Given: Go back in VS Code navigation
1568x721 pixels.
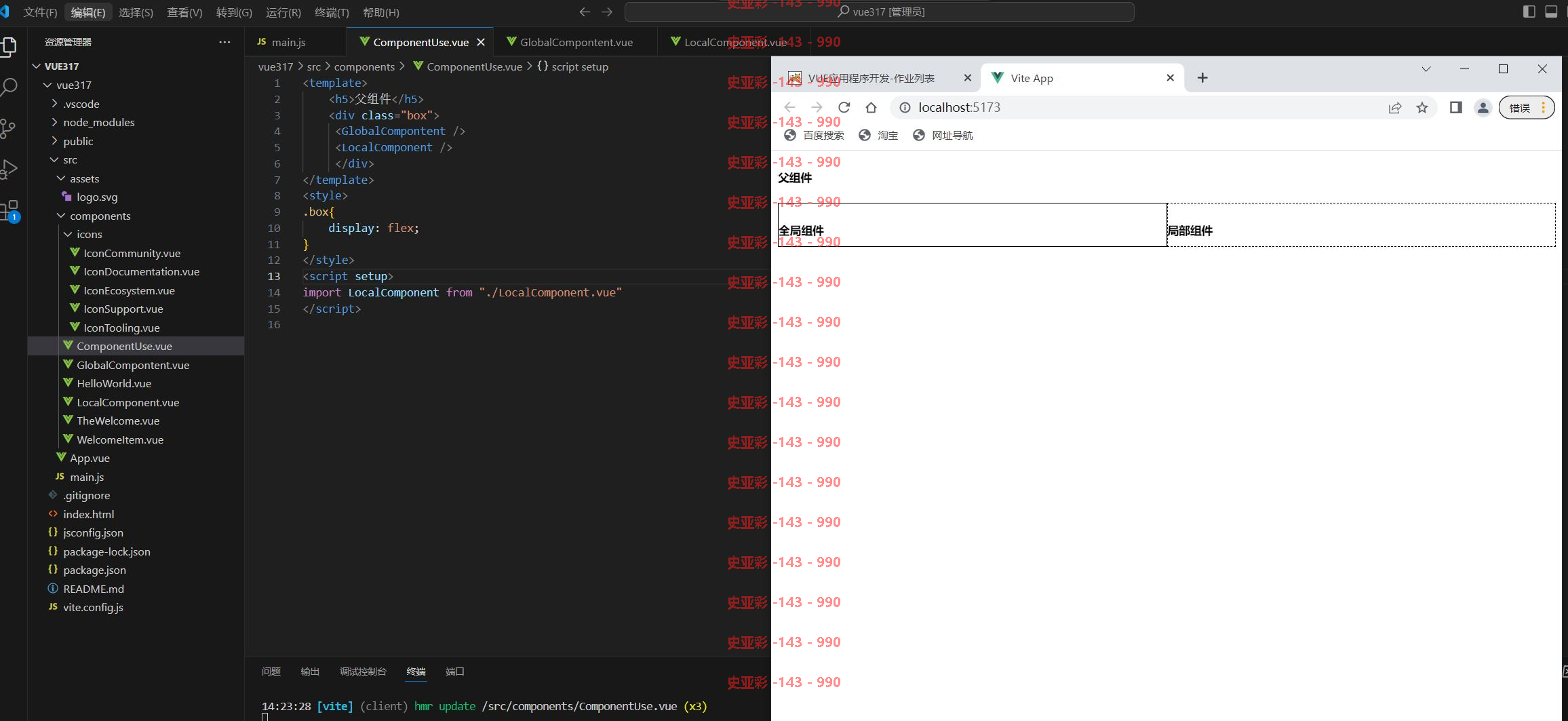Looking at the screenshot, I should (x=585, y=12).
